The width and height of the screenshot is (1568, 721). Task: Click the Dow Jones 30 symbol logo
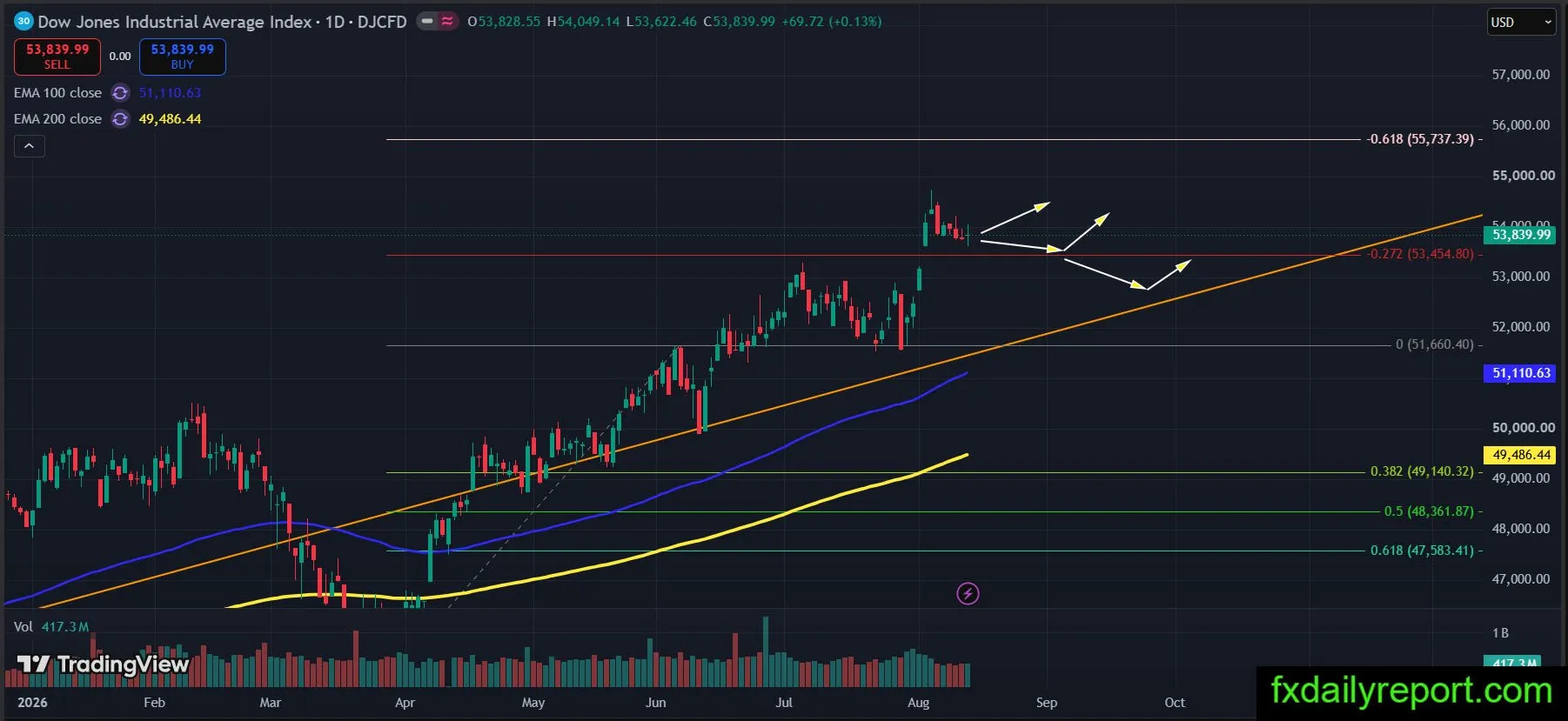pos(23,22)
